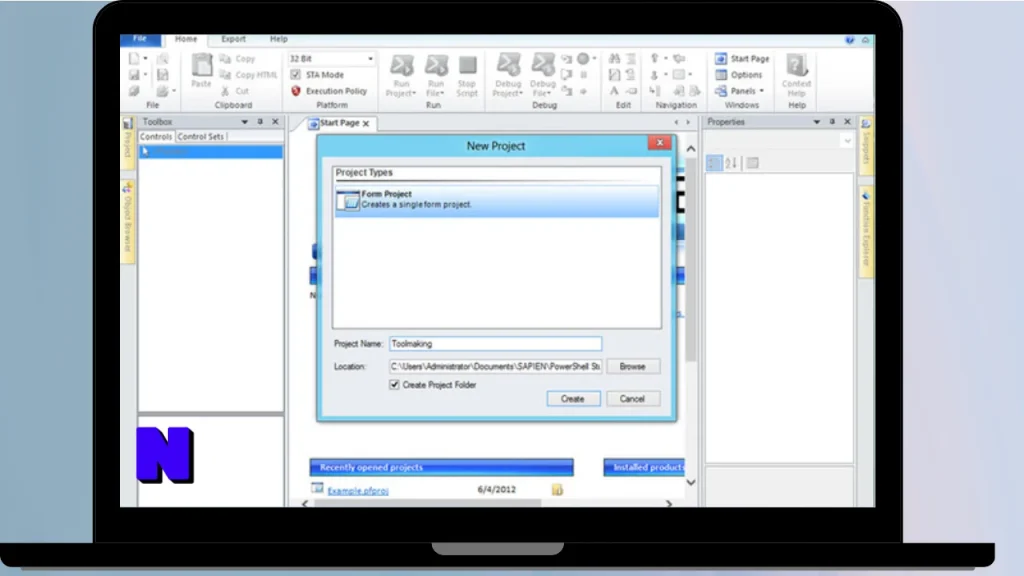Close the Start Page document tab

point(366,123)
